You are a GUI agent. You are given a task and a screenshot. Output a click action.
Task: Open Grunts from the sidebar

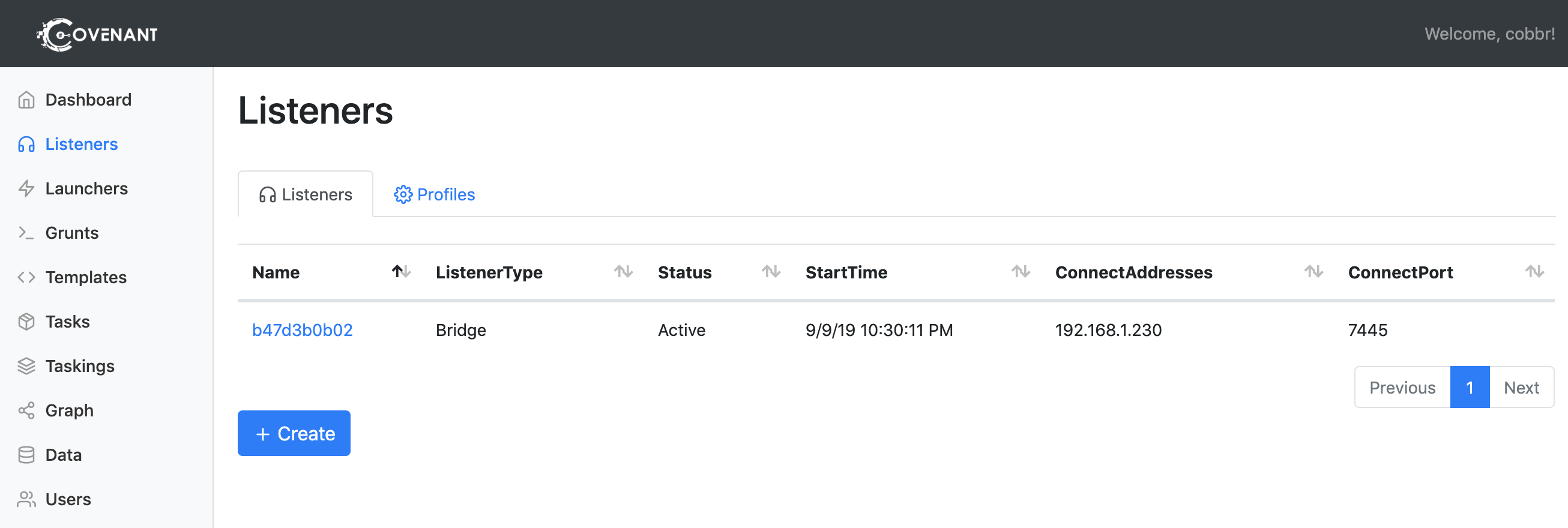[x=72, y=233]
